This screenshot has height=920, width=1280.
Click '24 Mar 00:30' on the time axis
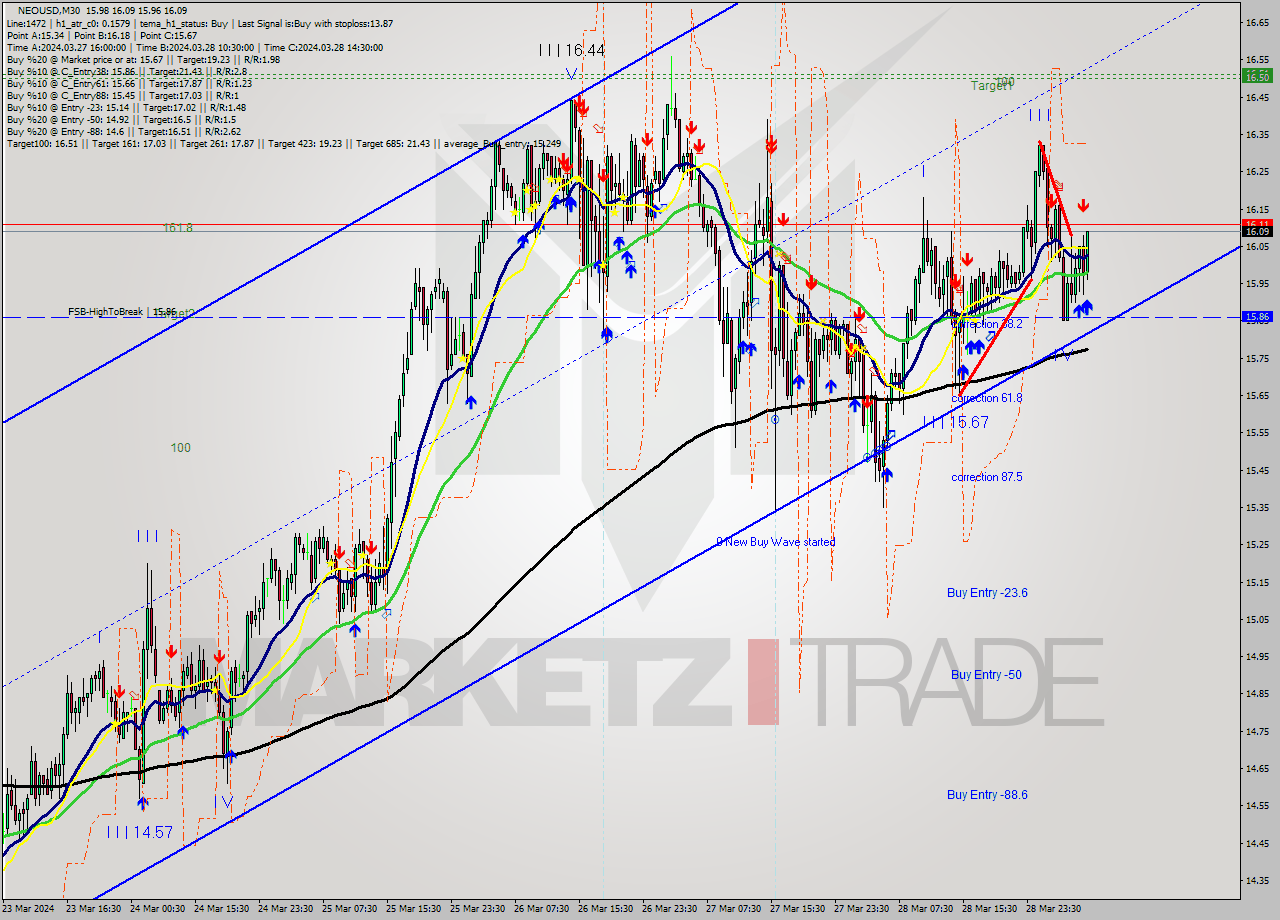159,909
